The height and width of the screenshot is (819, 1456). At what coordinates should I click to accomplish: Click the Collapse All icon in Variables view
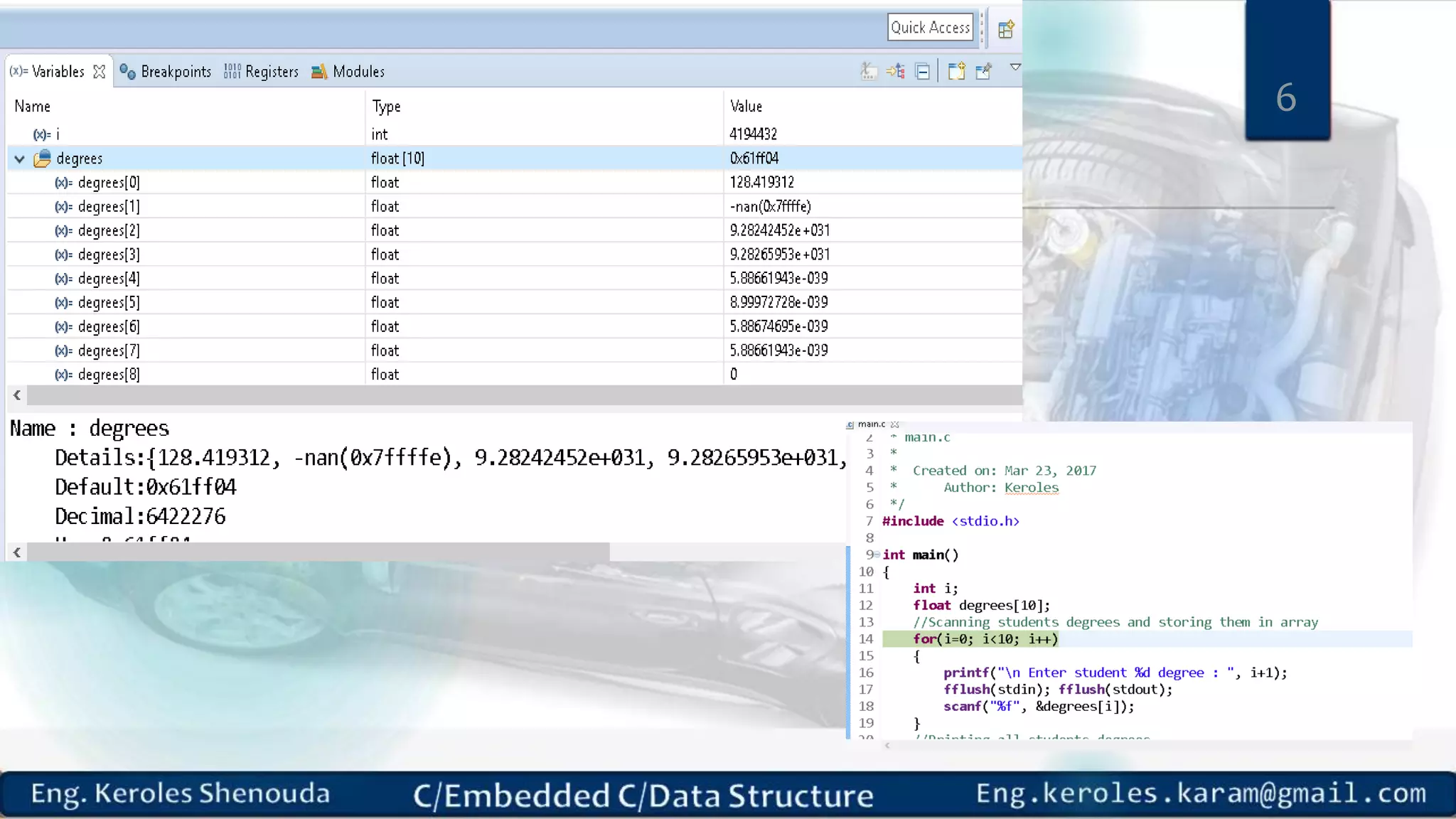(x=923, y=72)
